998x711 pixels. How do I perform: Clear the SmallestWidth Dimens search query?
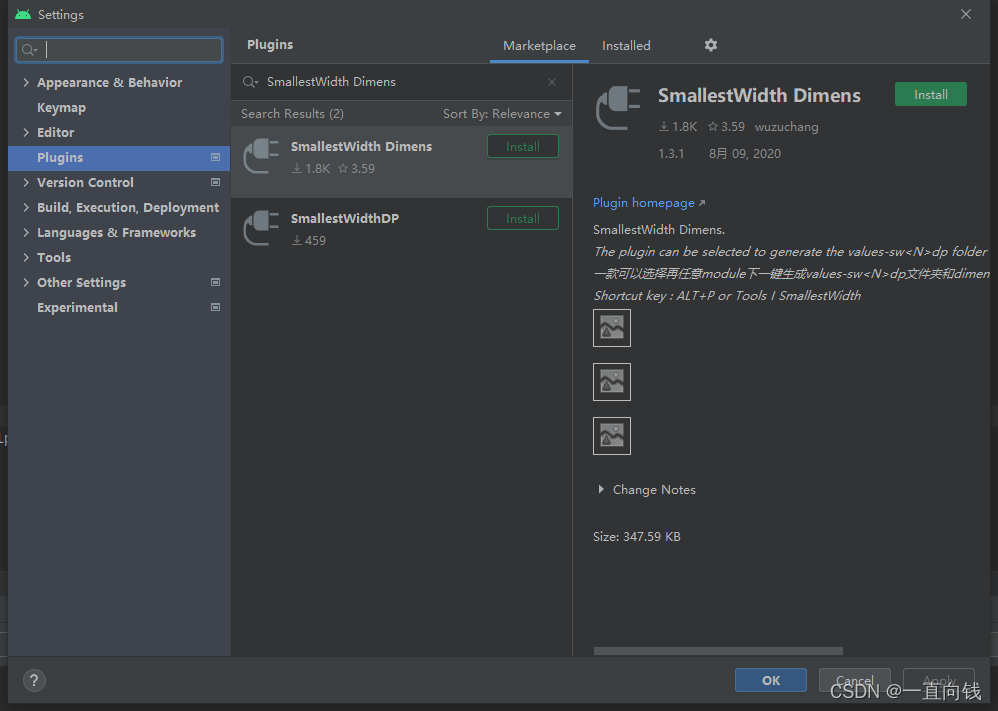click(551, 81)
